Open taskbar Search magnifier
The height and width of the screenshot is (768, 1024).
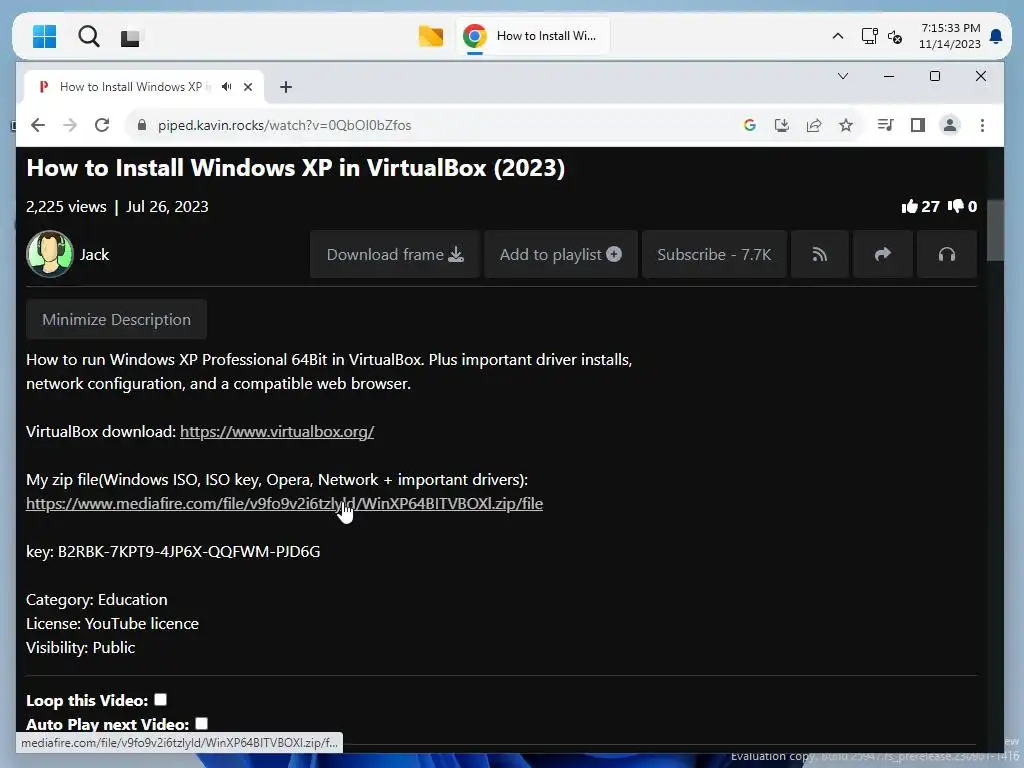pos(89,37)
